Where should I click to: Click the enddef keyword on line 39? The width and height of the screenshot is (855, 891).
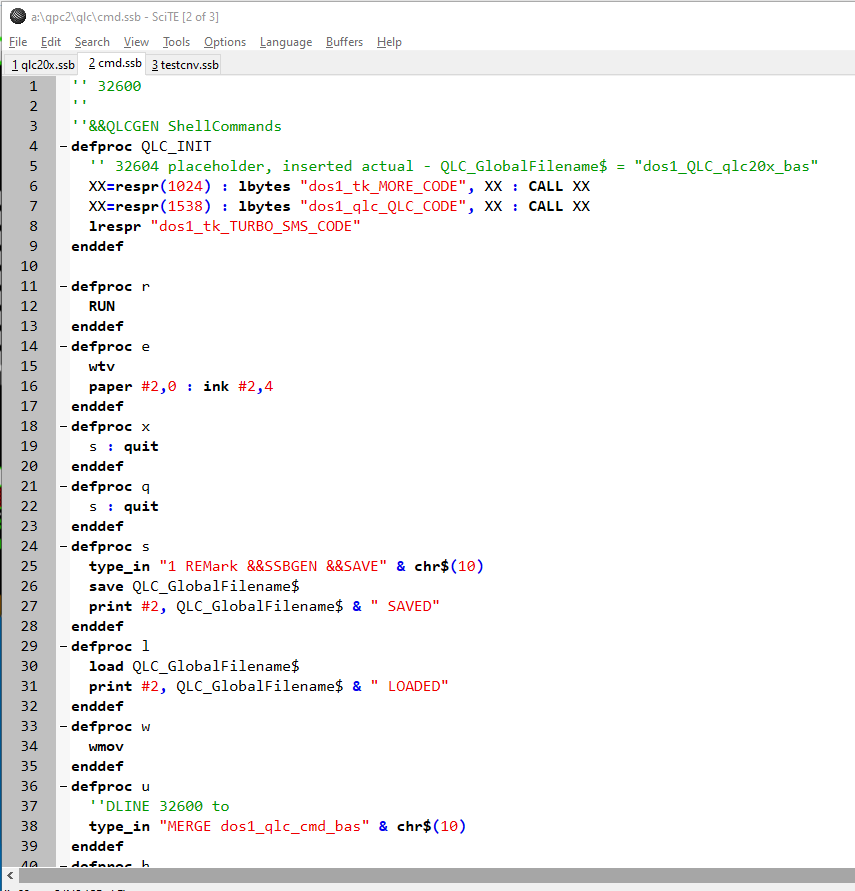pyautogui.click(x=97, y=847)
